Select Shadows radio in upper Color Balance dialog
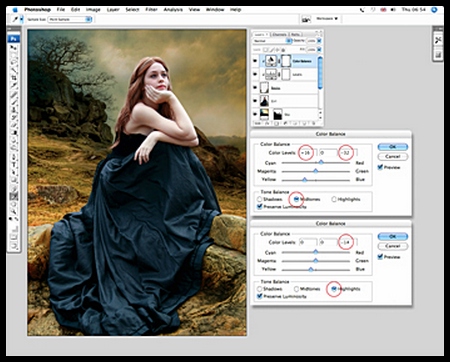450x362 pixels. 259,199
